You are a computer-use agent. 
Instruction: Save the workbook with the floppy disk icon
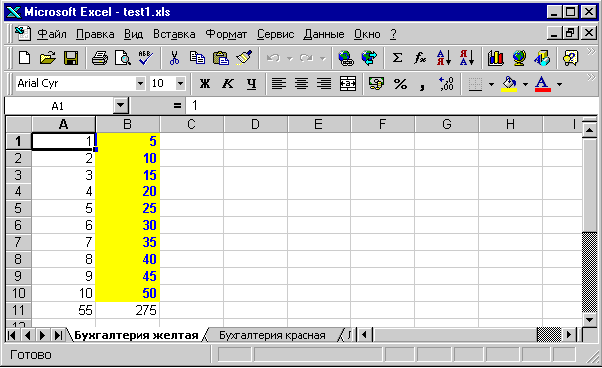pos(71,58)
